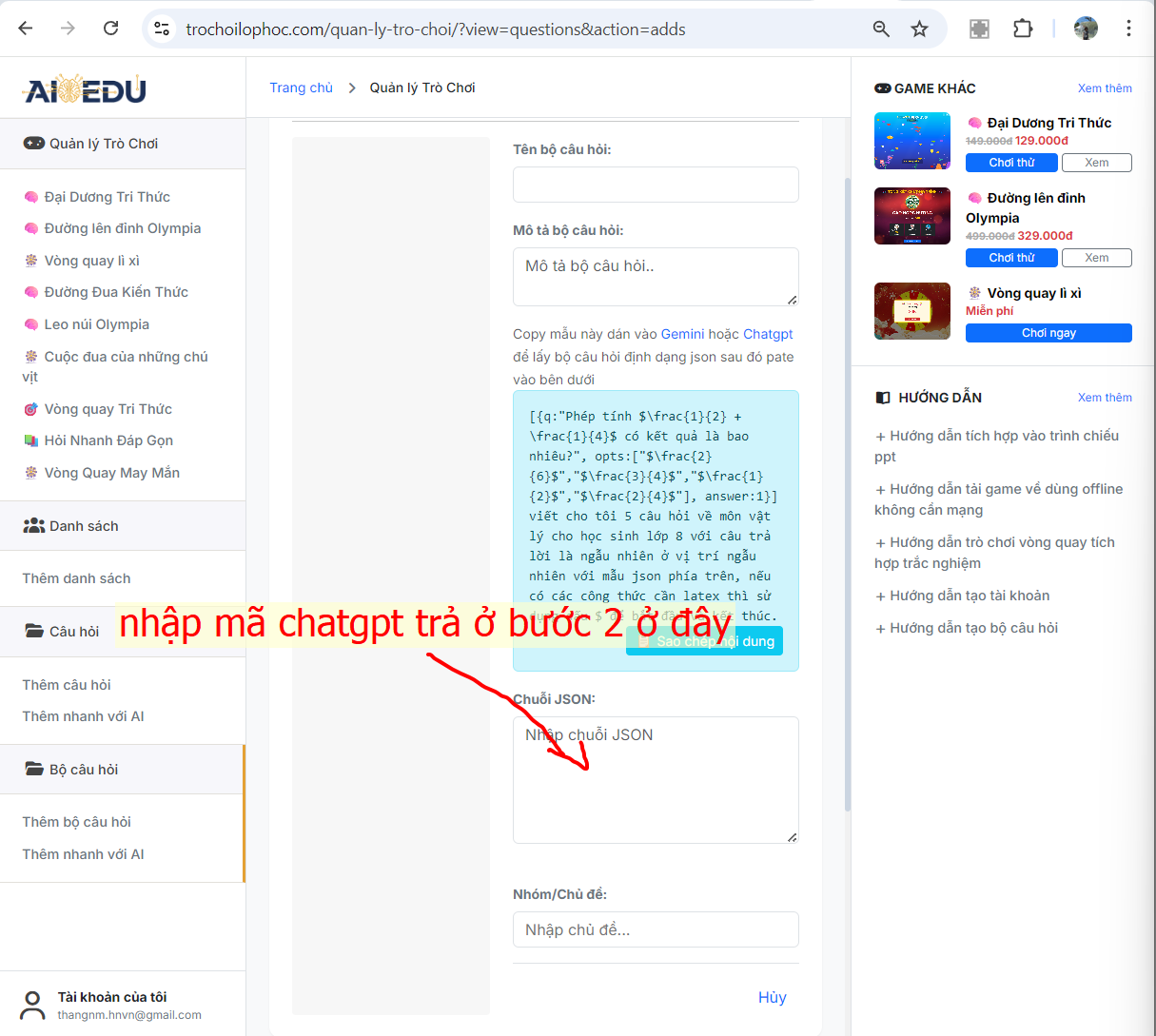The height and width of the screenshot is (1036, 1156).
Task: Select Vòng Quay May Mắn from sidebar
Action: [107, 472]
